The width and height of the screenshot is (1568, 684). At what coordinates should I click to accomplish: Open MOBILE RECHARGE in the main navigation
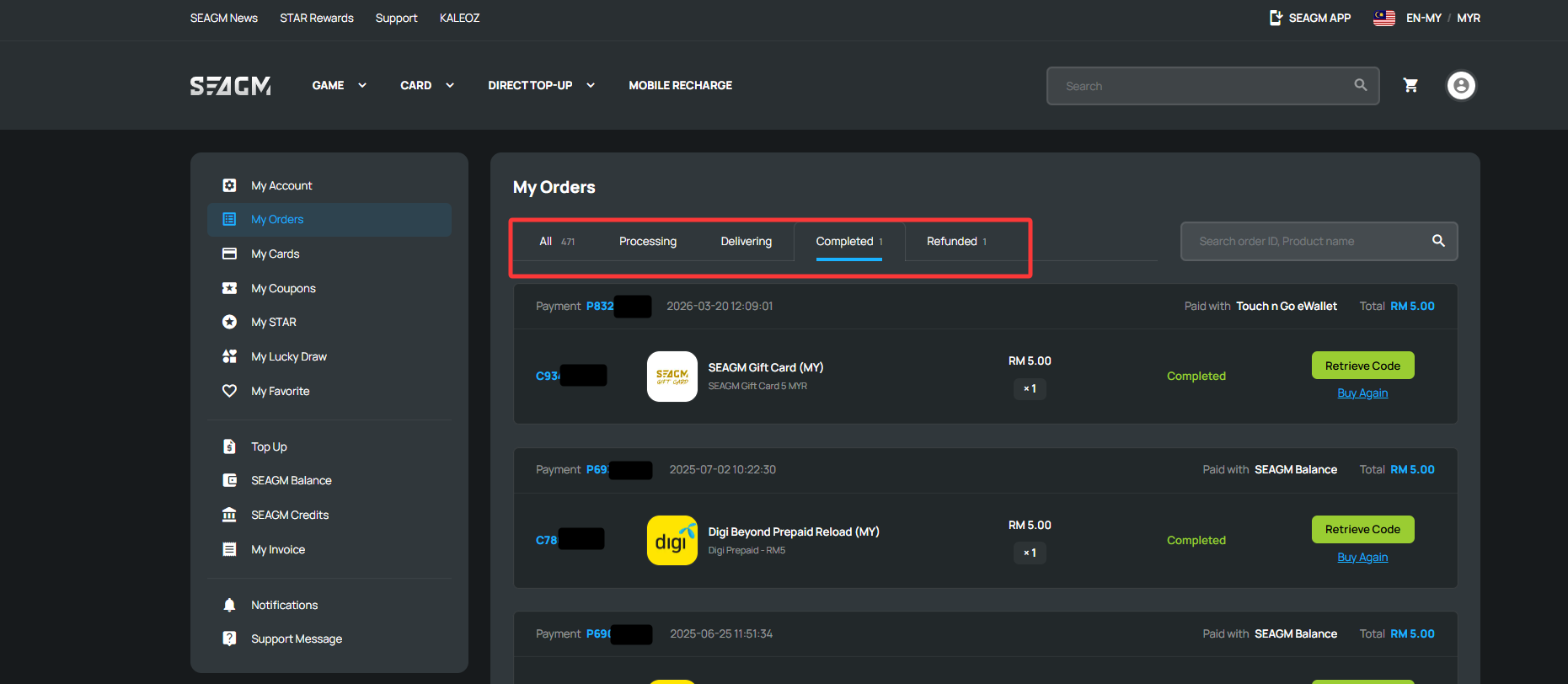click(680, 85)
